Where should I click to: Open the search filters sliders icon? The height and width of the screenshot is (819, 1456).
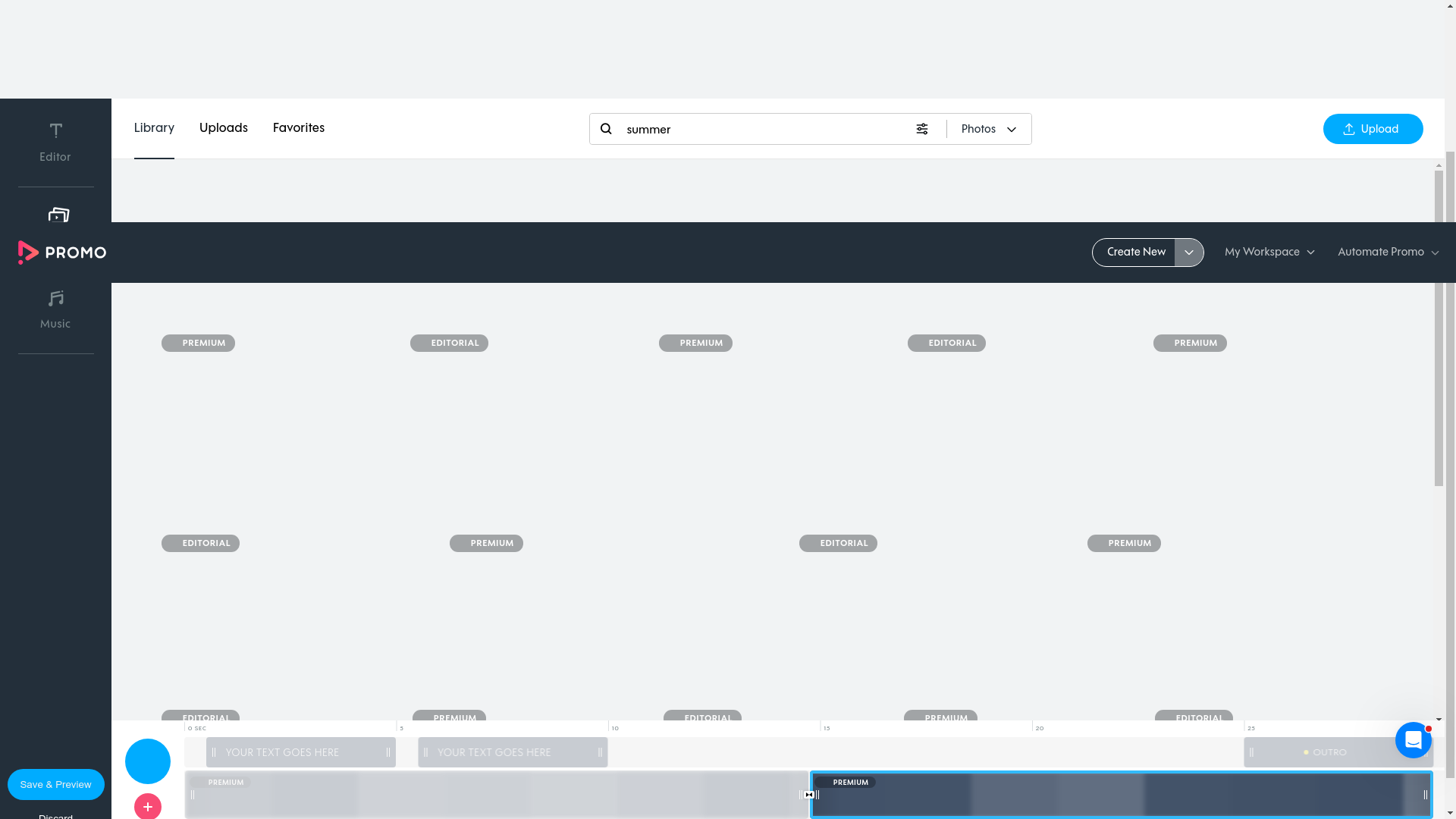(922, 129)
